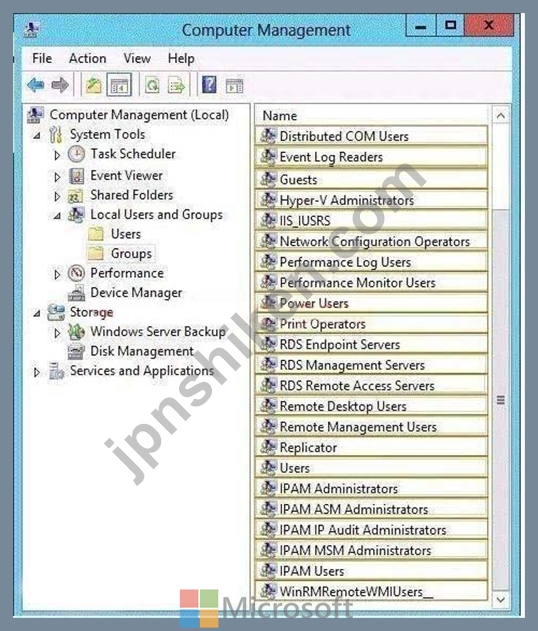
Task: Open the View menu
Action: point(137,58)
